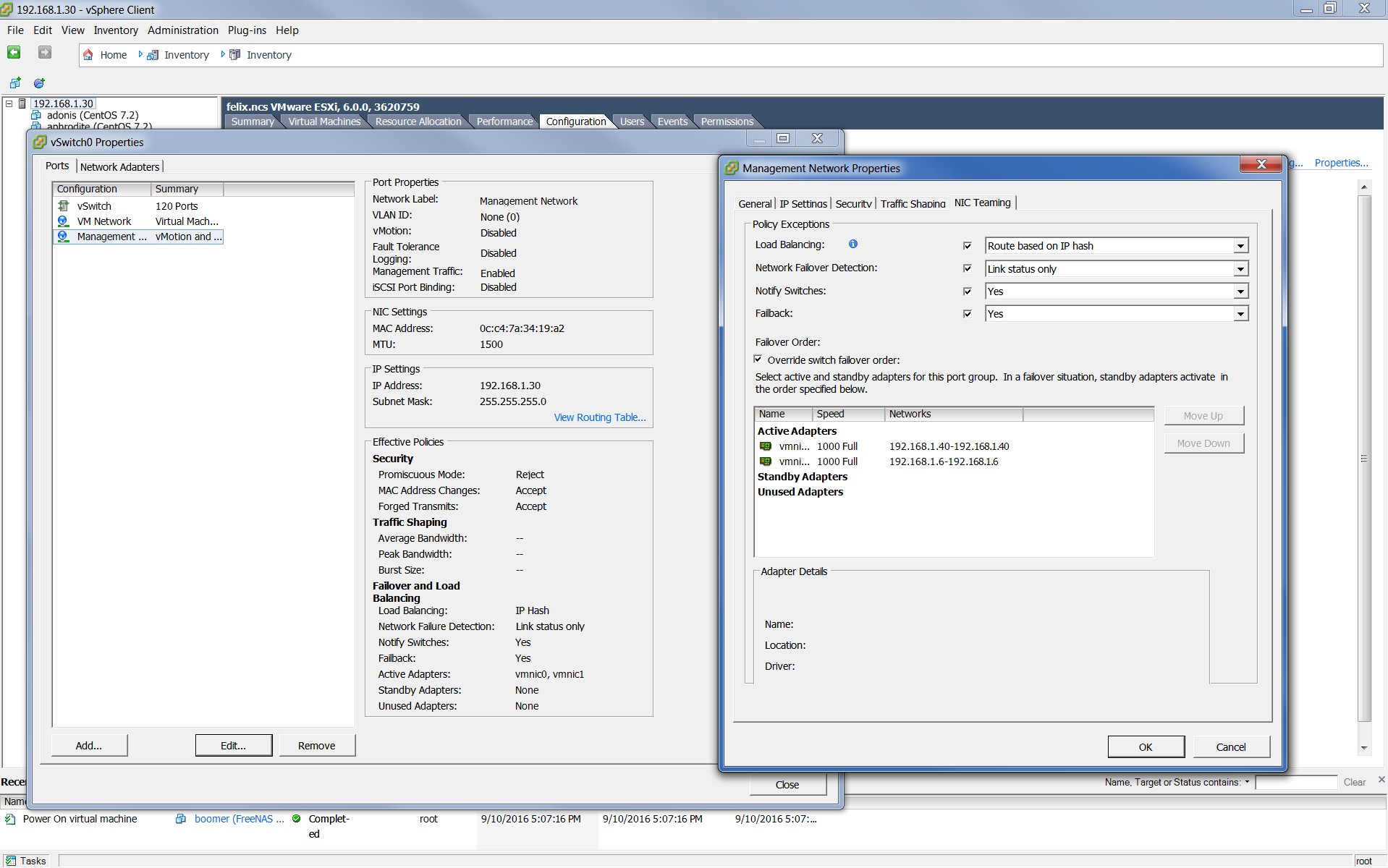Switch to the IP Settings tab
Viewport: 1388px width, 868px height.
click(803, 204)
